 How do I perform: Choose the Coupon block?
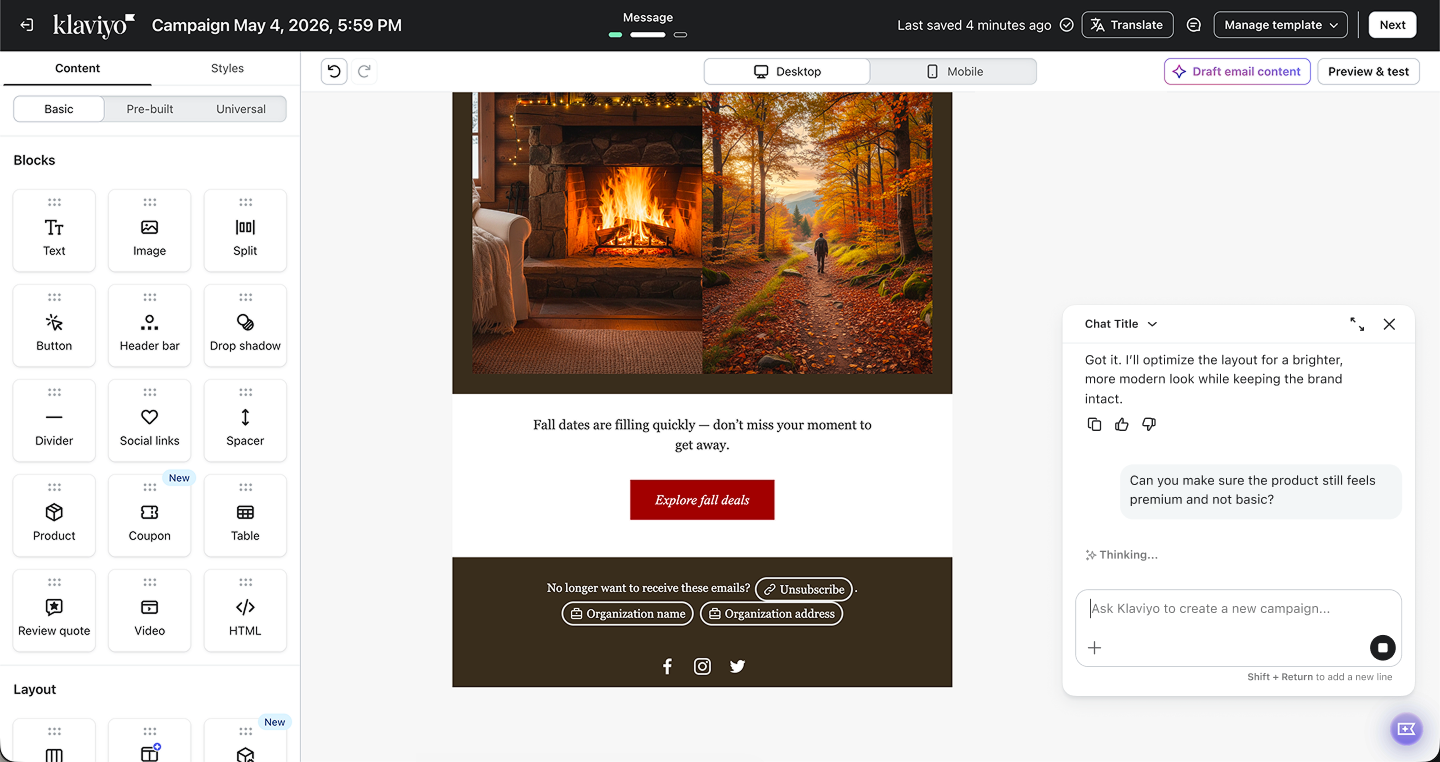click(x=150, y=515)
